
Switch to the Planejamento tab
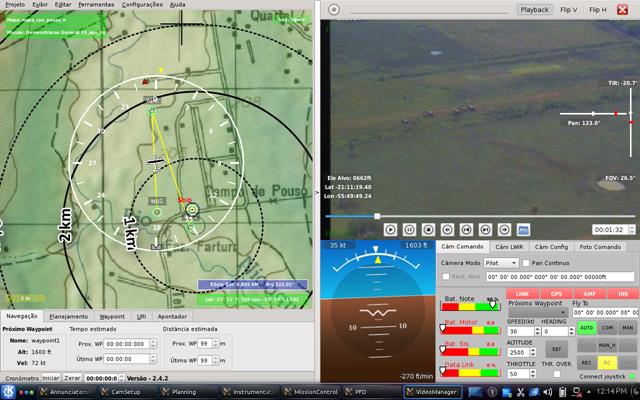(x=69, y=315)
